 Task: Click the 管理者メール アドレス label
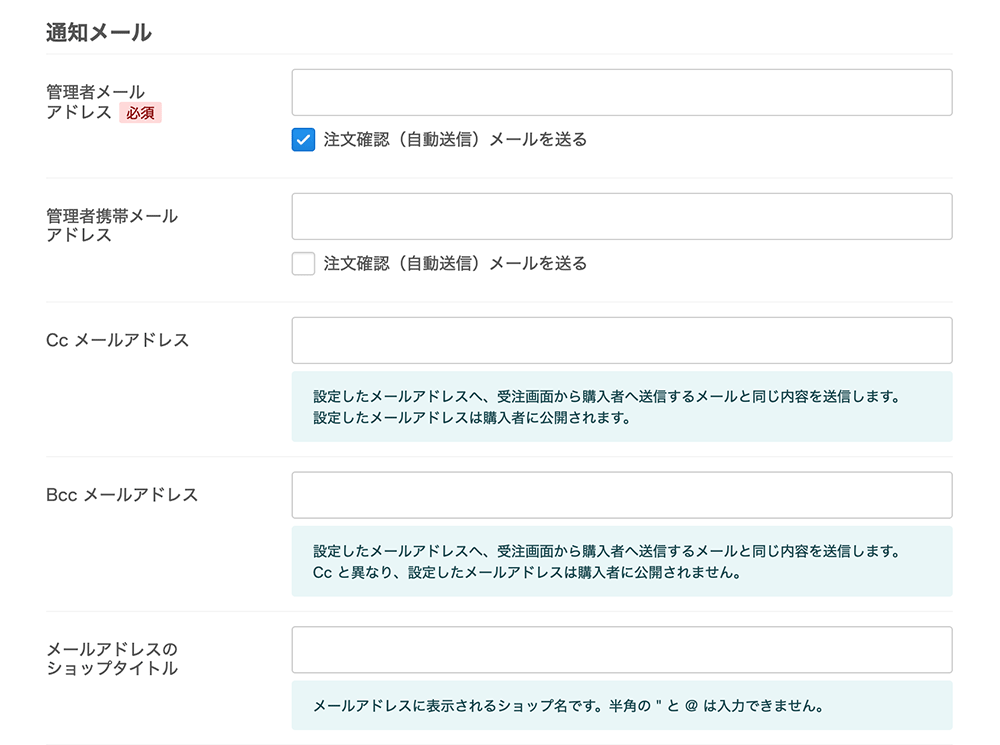coord(96,102)
